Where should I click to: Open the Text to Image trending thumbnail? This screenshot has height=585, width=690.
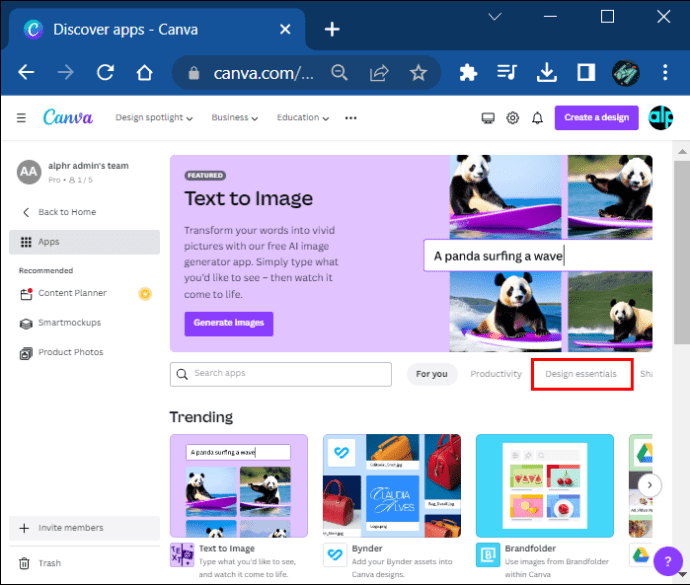point(239,486)
